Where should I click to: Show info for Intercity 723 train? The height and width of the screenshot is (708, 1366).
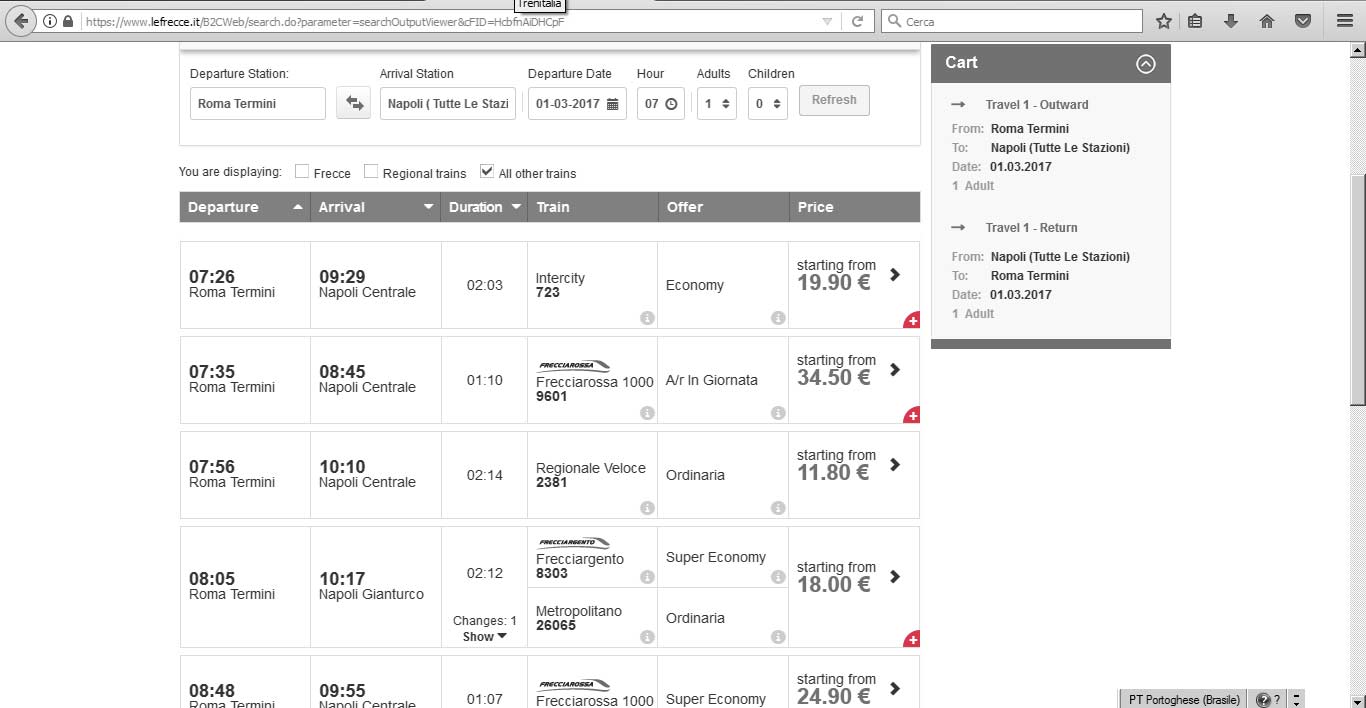647,317
